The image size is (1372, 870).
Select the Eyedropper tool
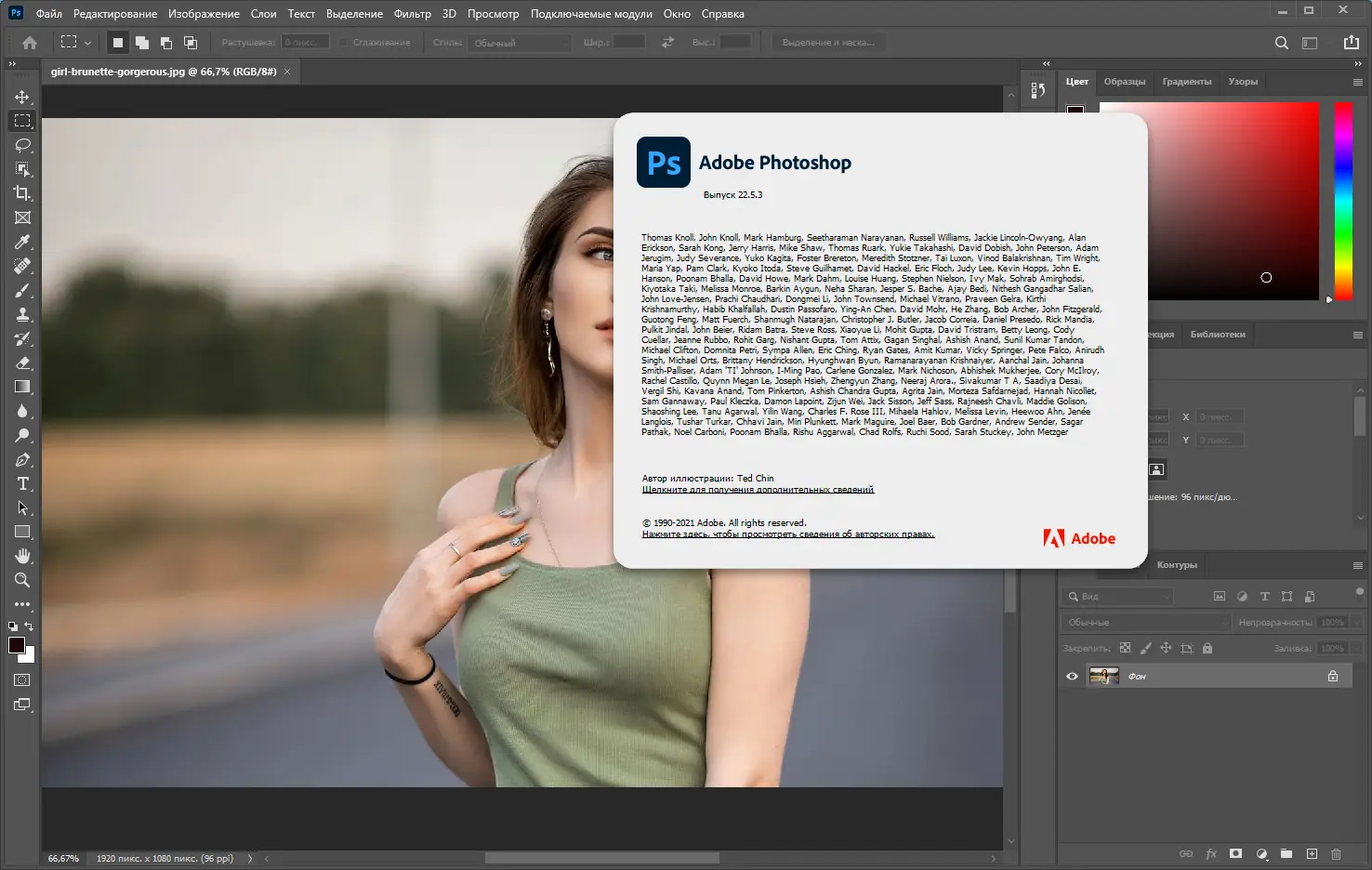tap(22, 242)
